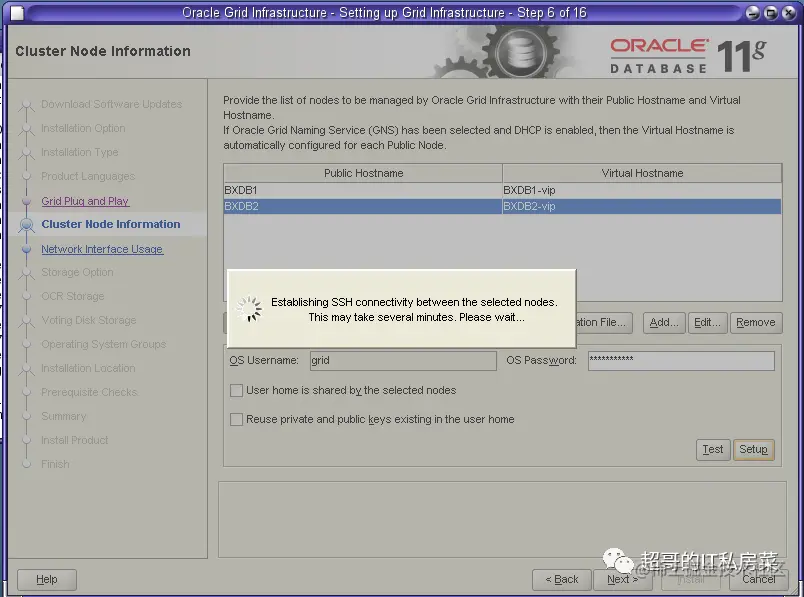Go to Network Interface Usage step
This screenshot has height=597, width=804.
click(x=102, y=249)
